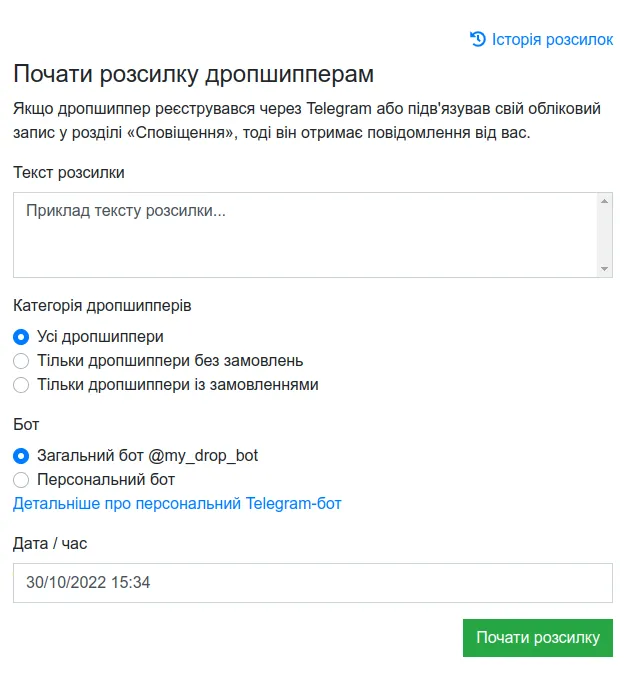The width and height of the screenshot is (627, 685).
Task: Click the Персональний бот label text
Action: pos(106,480)
